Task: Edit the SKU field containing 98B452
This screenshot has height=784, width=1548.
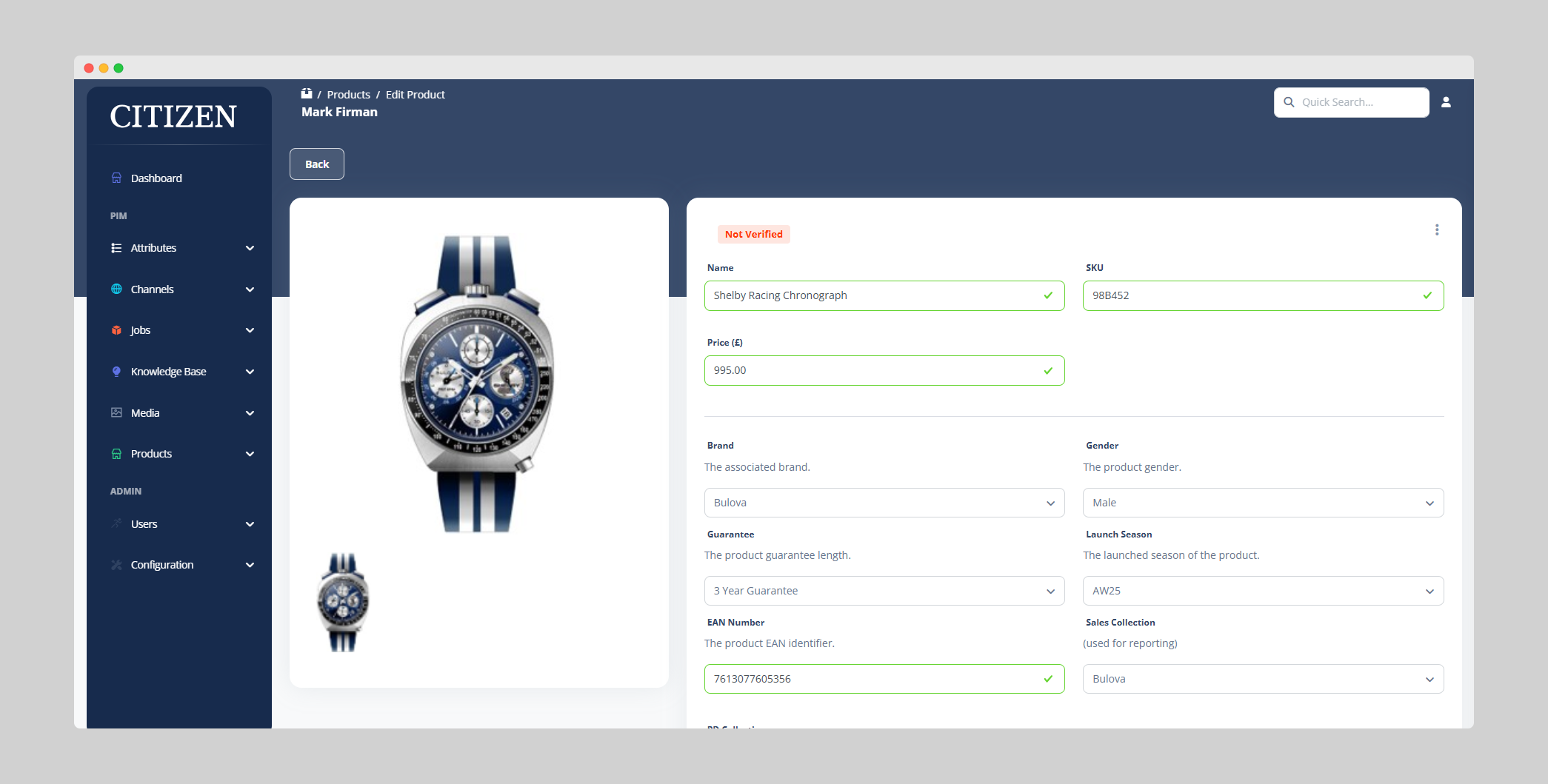Action: tap(1264, 295)
